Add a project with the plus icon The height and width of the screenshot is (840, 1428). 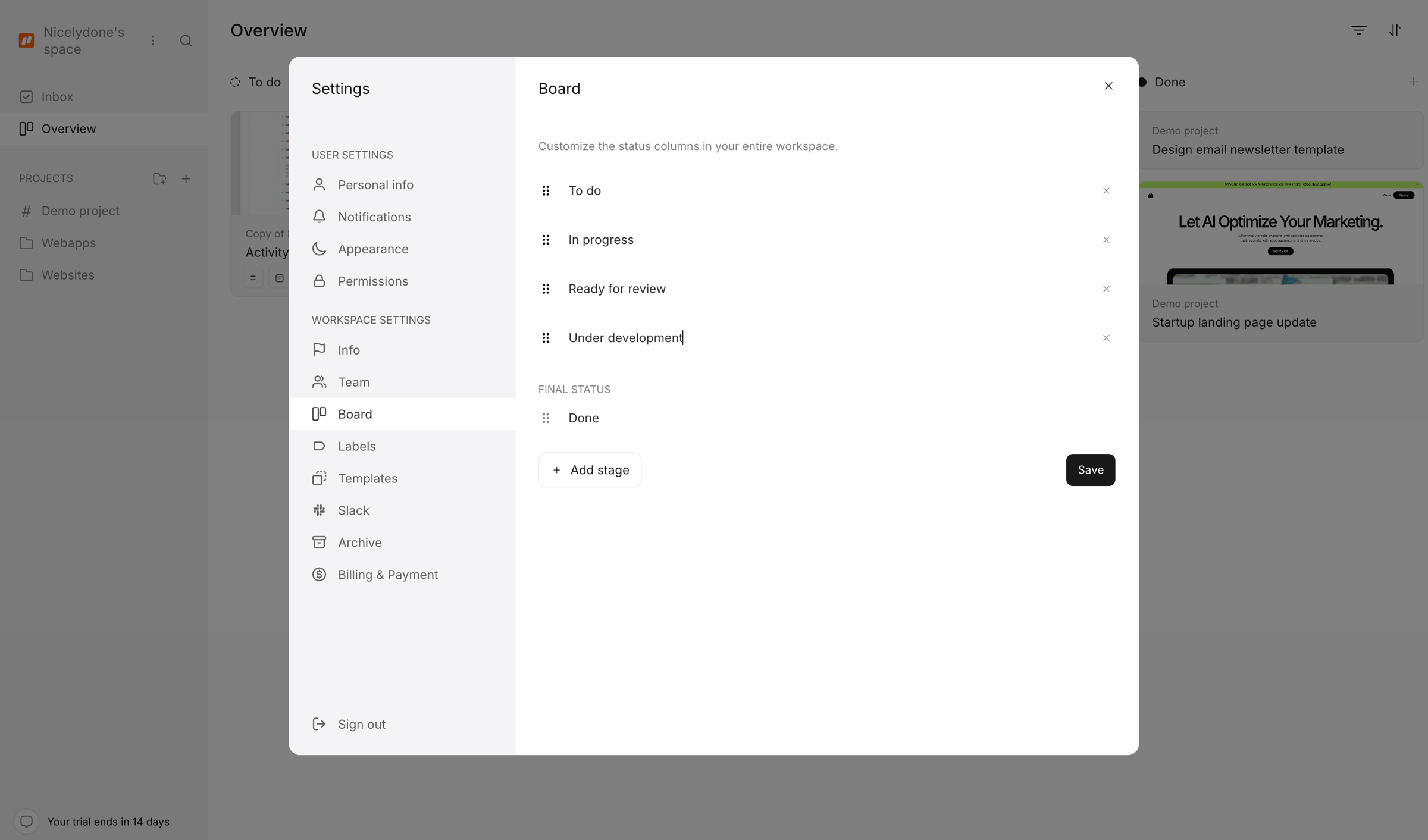coord(186,178)
